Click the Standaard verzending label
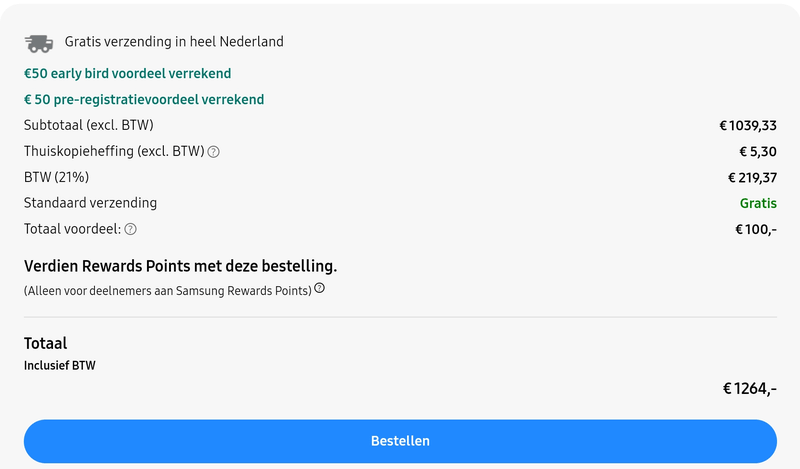Viewport: 800px width, 469px height. 90,203
